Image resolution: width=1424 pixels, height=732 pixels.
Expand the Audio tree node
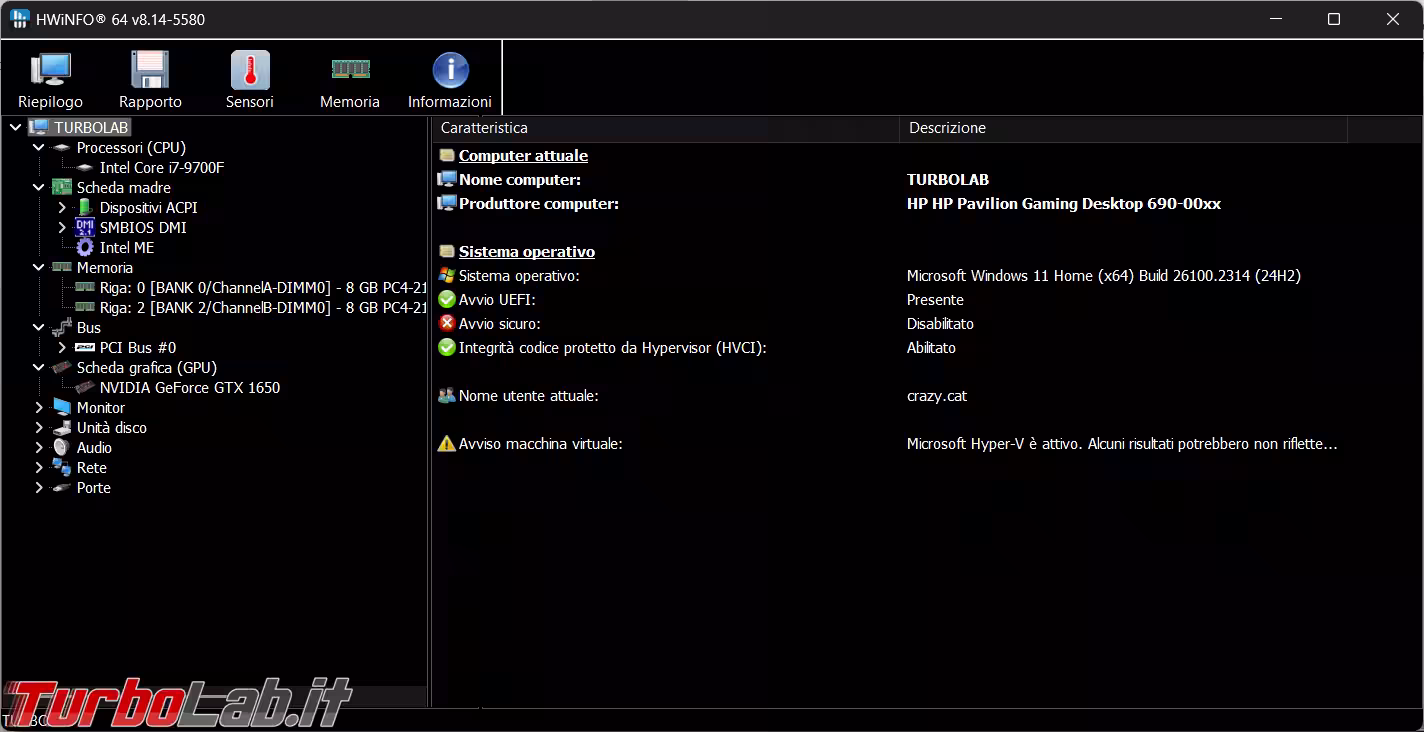39,448
